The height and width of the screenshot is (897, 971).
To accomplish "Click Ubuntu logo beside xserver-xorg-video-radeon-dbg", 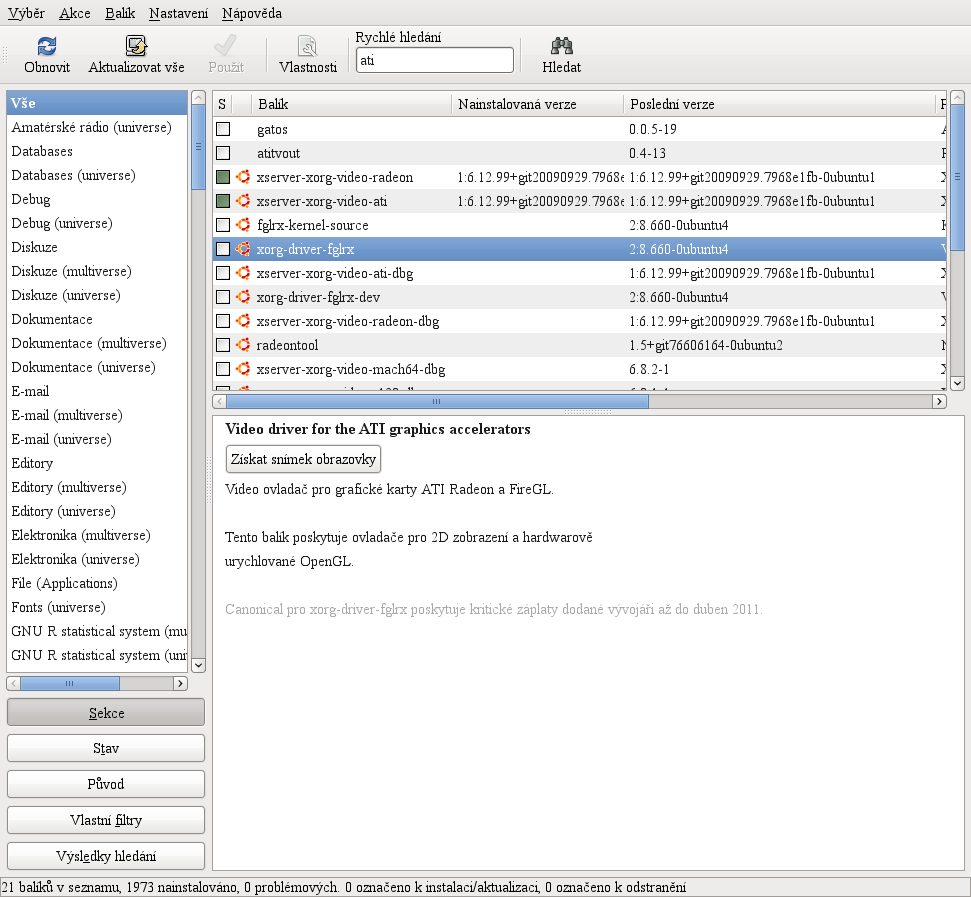I will tap(243, 321).
